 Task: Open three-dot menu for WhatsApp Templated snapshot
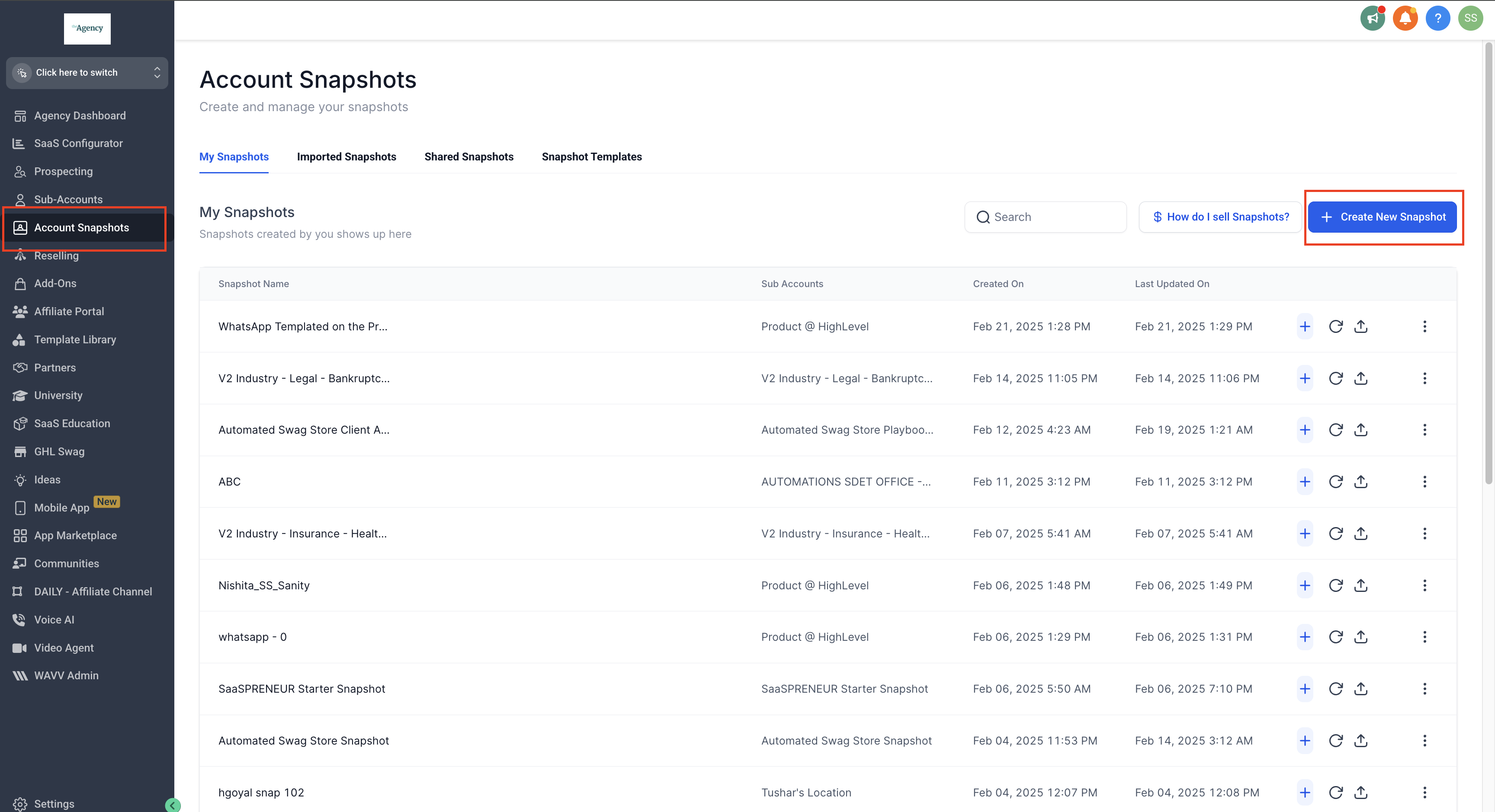click(1424, 326)
